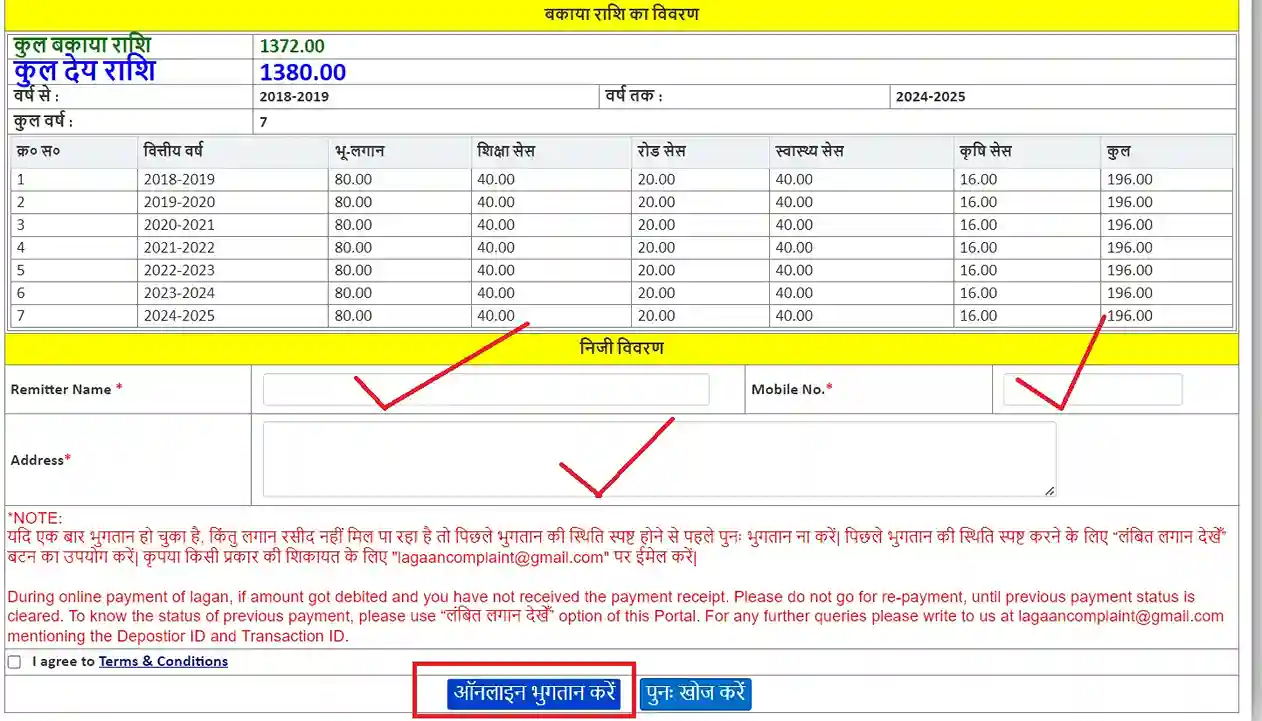The width and height of the screenshot is (1262, 721).
Task: Click the बकाया राशि का विवरण heading
Action: point(621,14)
